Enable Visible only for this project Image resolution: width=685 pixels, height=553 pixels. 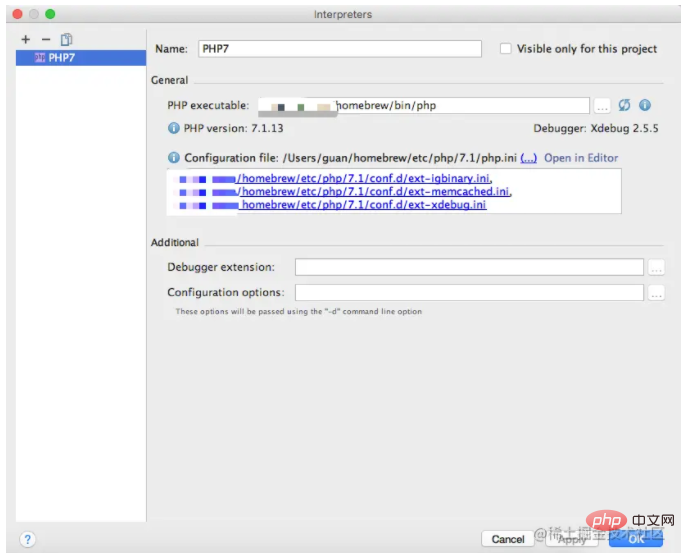coord(506,48)
